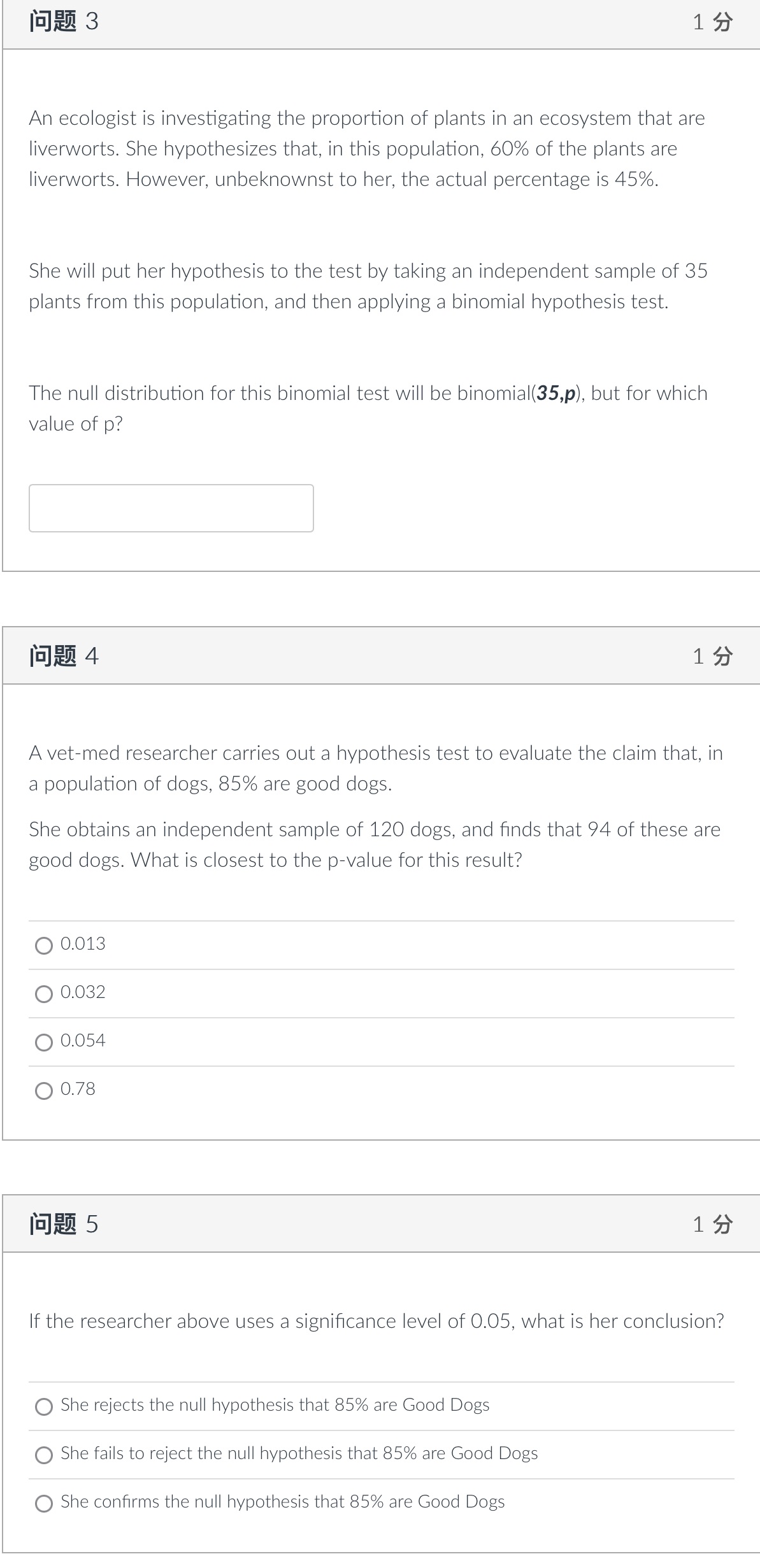
Task: Click the 问题 5 header
Action: click(x=61, y=1223)
